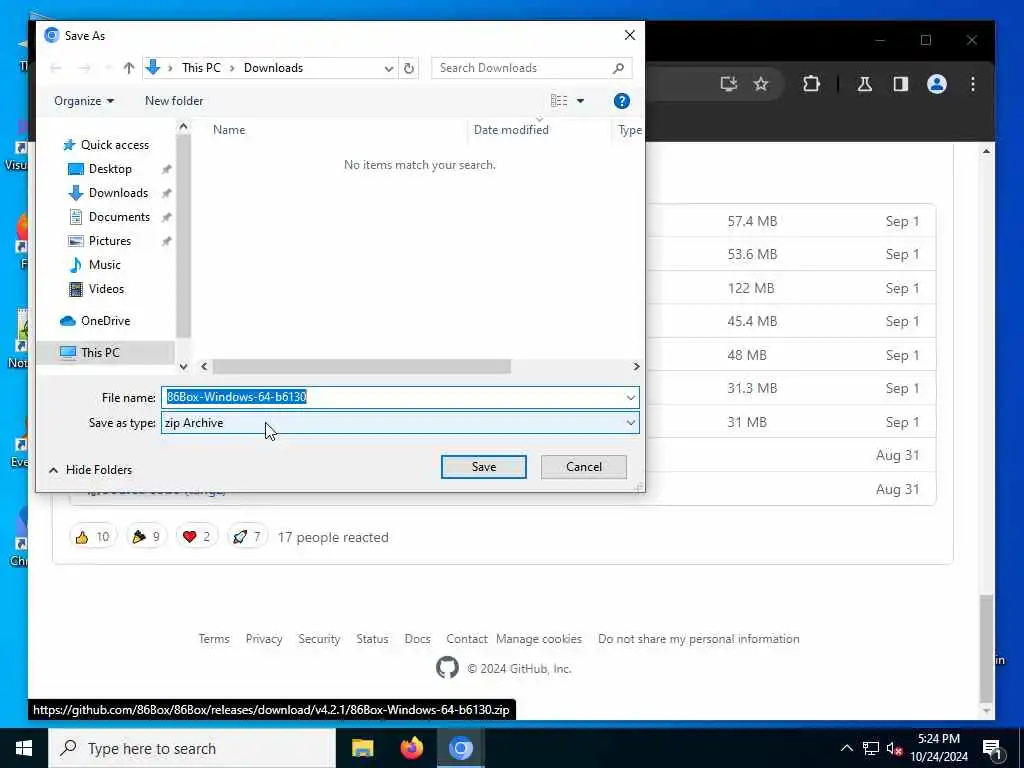Click GitHub logo in footer
This screenshot has width=1024, height=768.
(447, 668)
